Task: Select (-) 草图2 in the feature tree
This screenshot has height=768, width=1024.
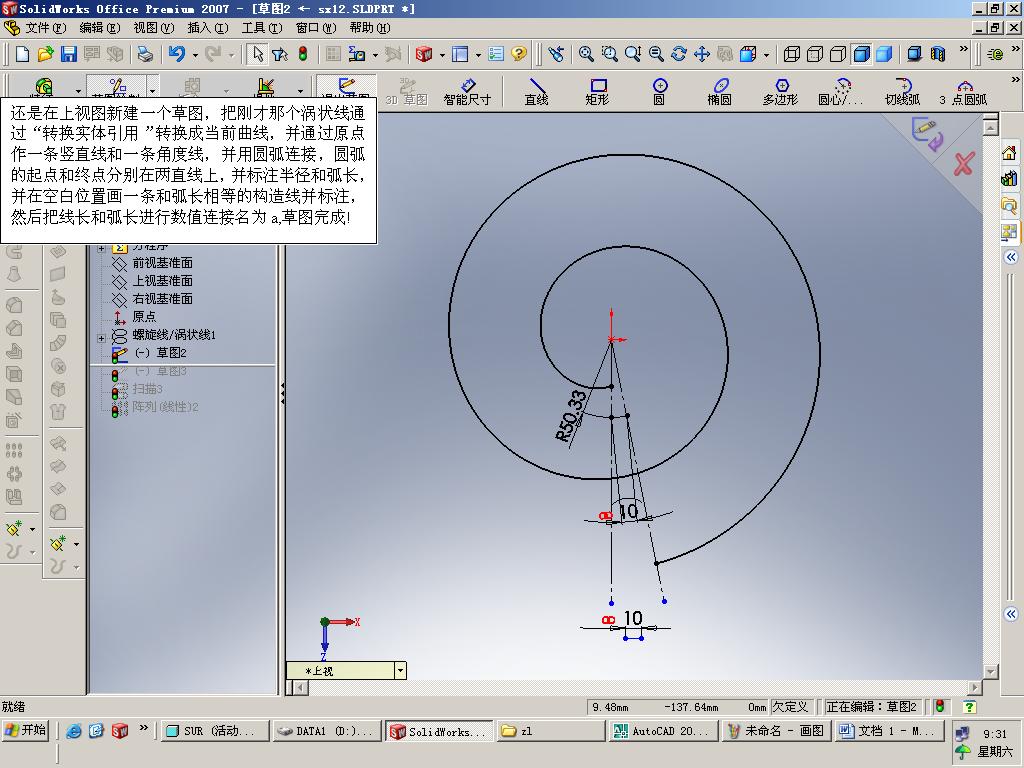Action: pyautogui.click(x=161, y=353)
